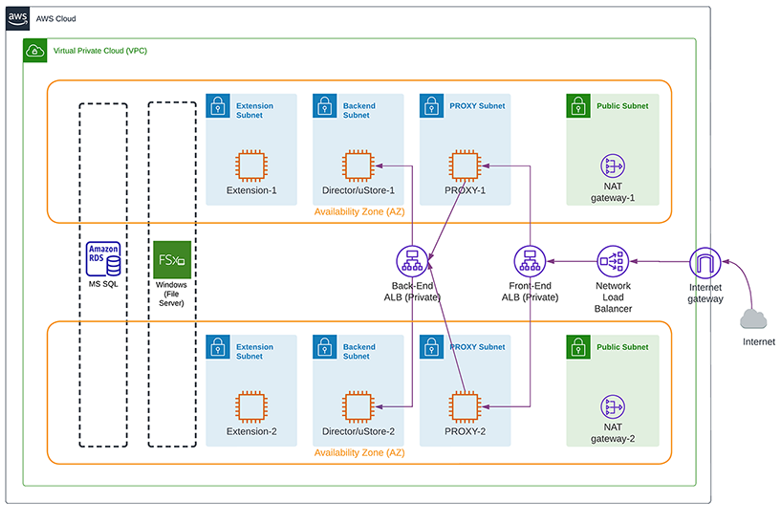
Task: Click the NAT gateway-1 label
Action: 613,192
